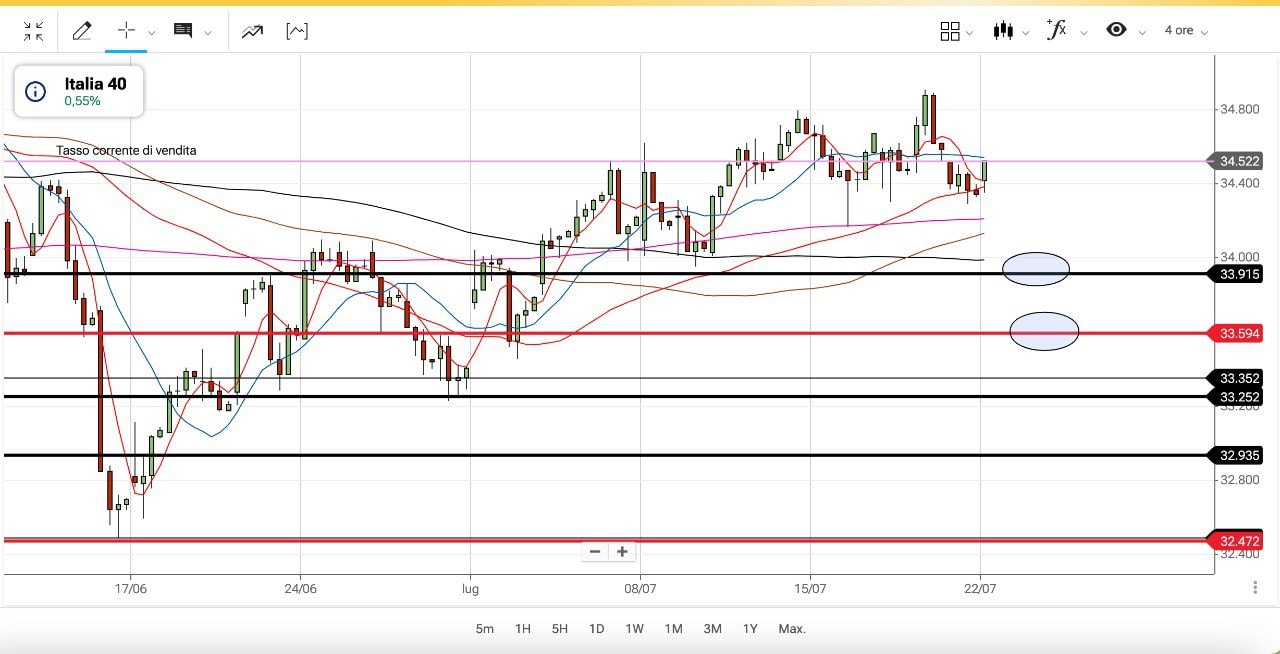This screenshot has height=654, width=1280.
Task: Click the 34.522 current price label
Action: tap(1238, 161)
